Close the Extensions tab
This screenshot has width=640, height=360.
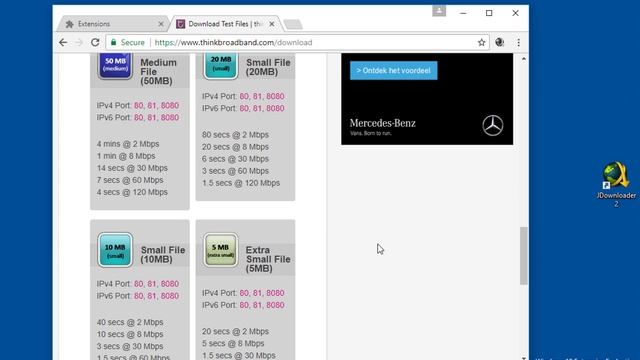[161, 24]
